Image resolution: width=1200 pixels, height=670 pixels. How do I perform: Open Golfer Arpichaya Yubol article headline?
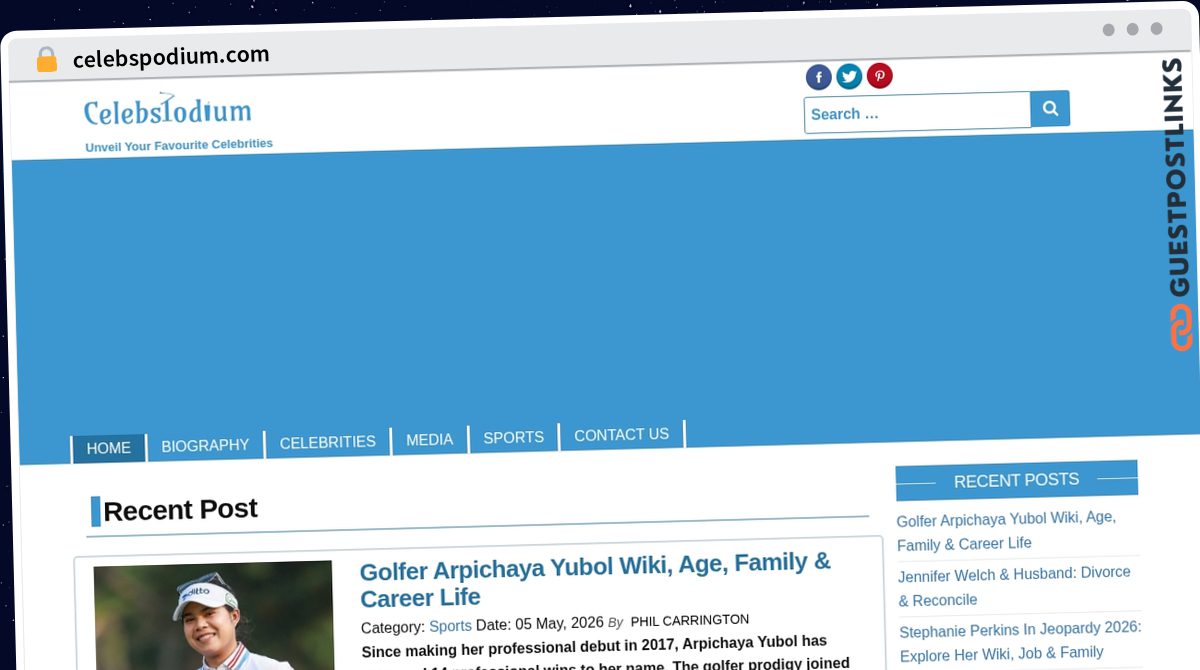[x=595, y=580]
